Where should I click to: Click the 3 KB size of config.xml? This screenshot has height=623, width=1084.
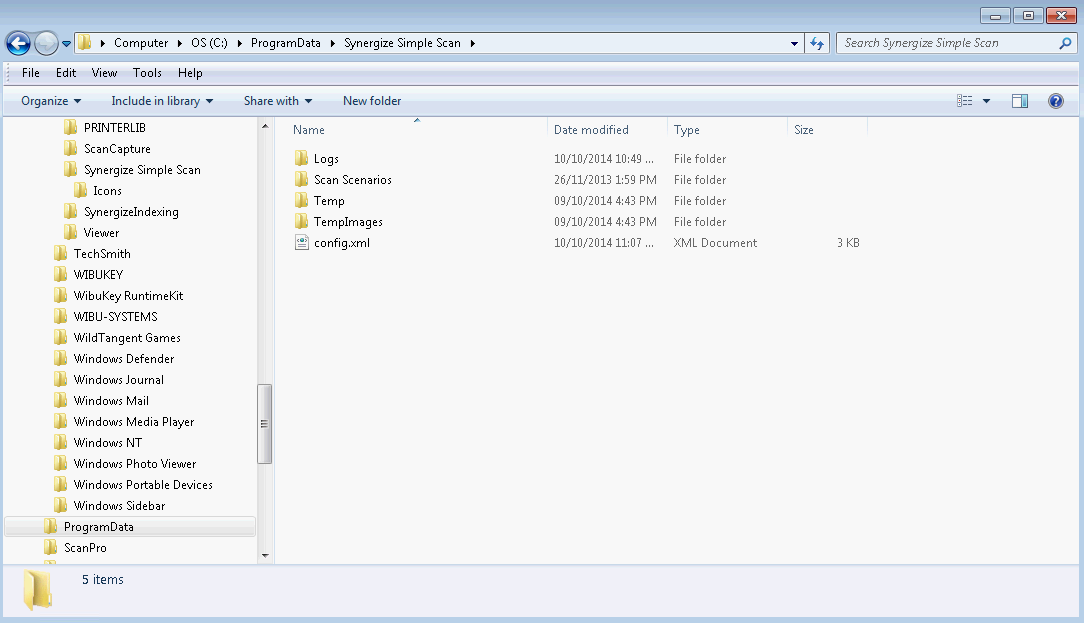848,243
